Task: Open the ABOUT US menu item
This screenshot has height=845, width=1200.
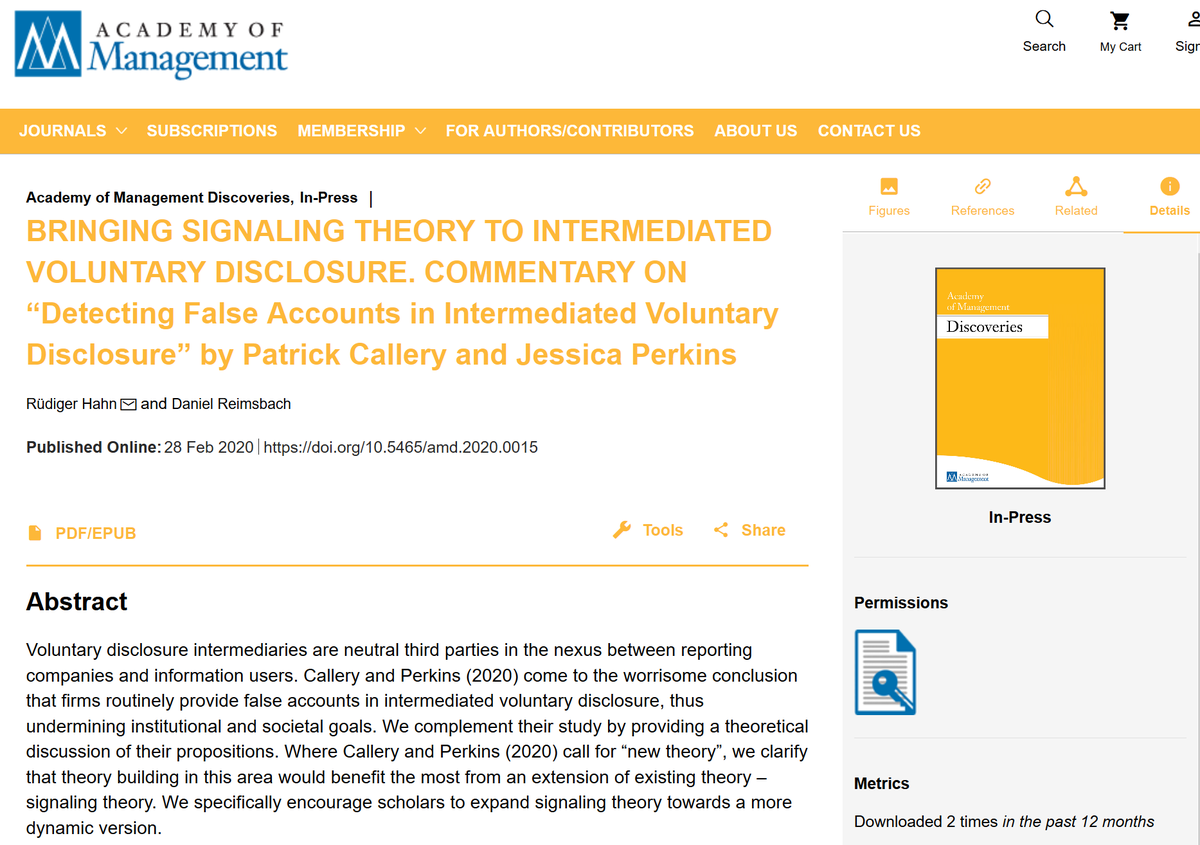Action: 756,131
